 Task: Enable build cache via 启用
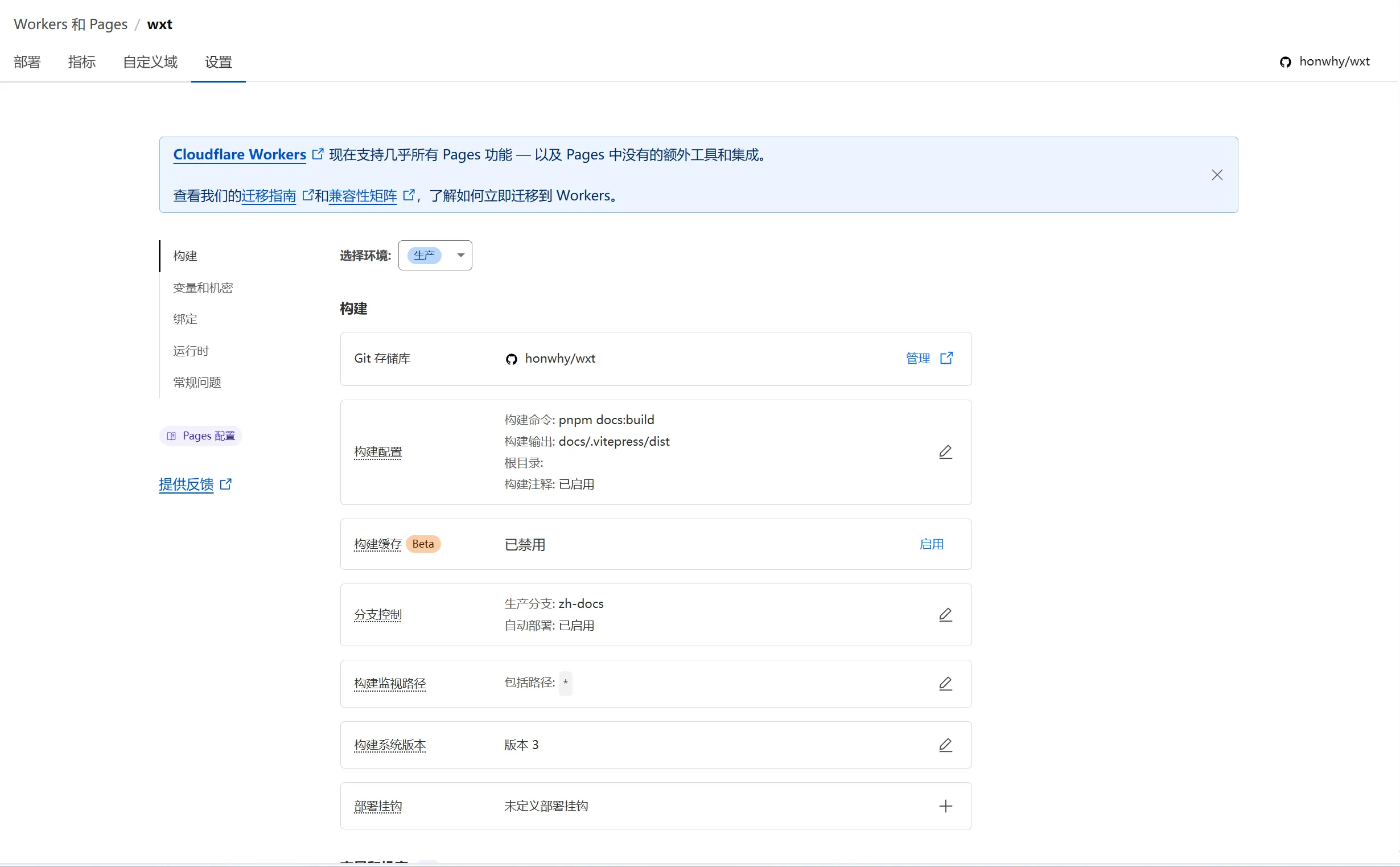[x=931, y=544]
